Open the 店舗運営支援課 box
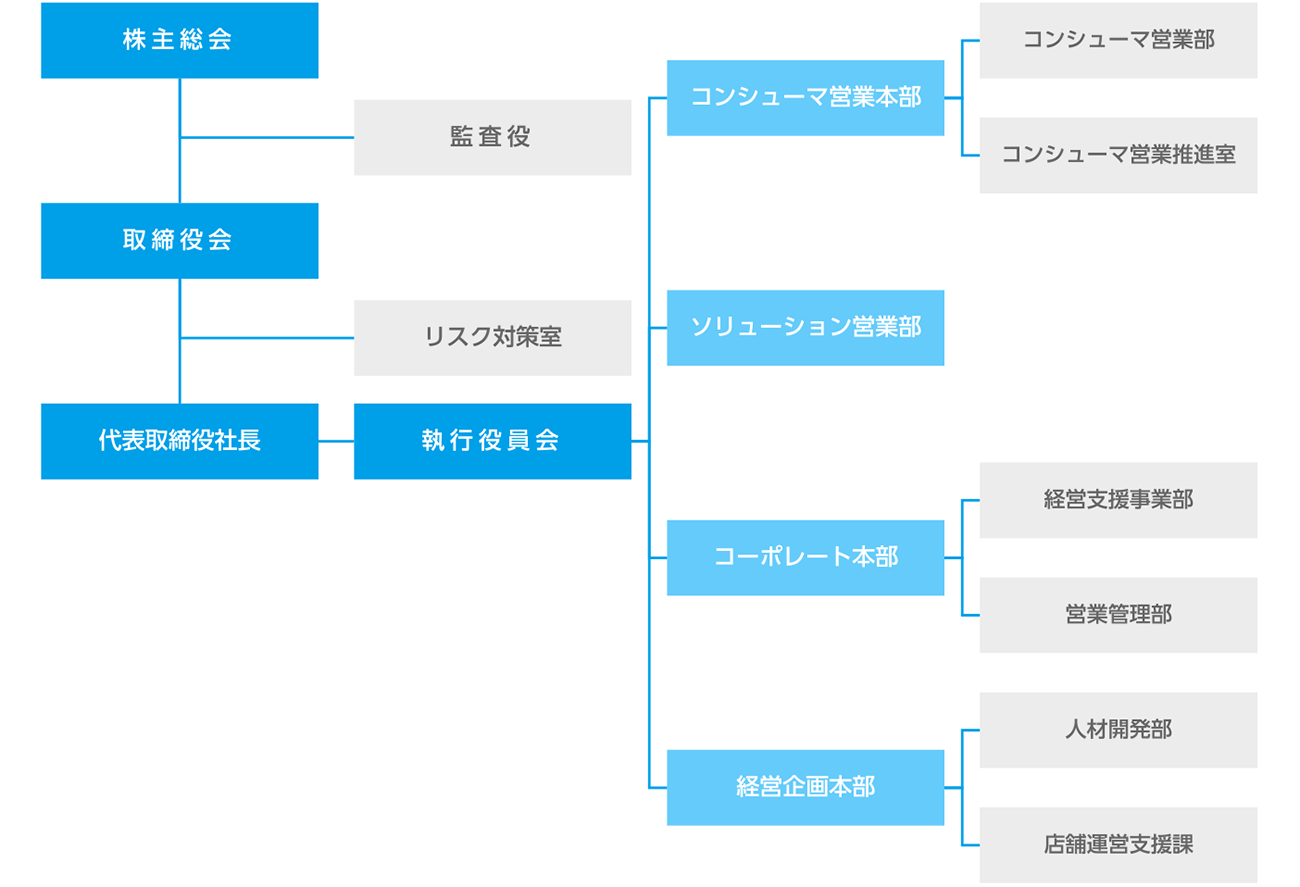The width and height of the screenshot is (1300, 887). pyautogui.click(x=1118, y=845)
